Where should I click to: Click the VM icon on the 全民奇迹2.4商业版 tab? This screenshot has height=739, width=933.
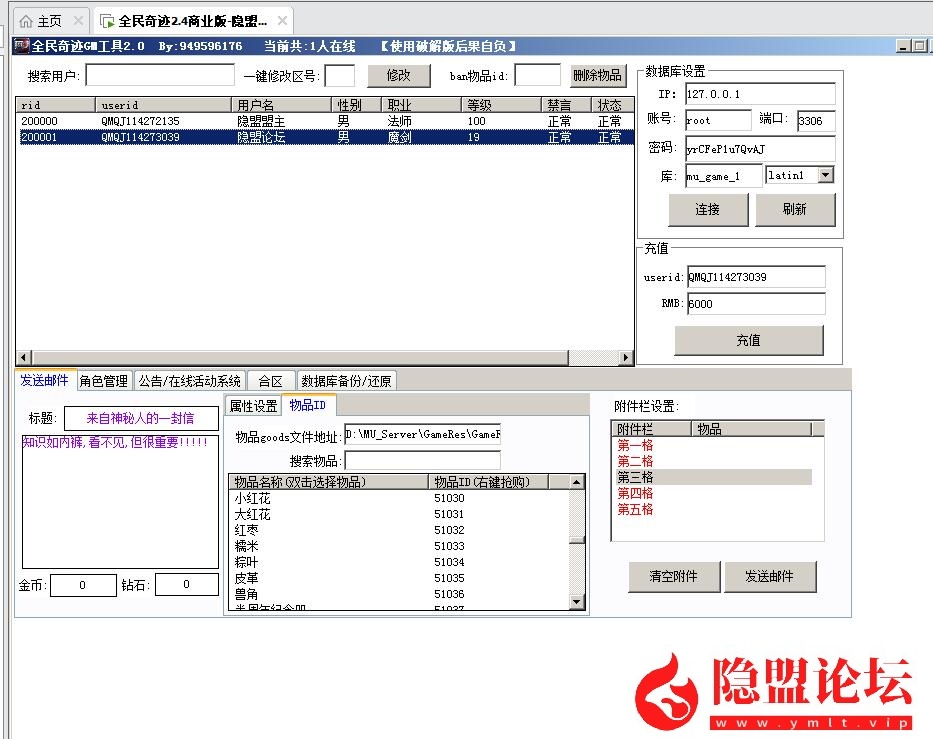click(107, 21)
